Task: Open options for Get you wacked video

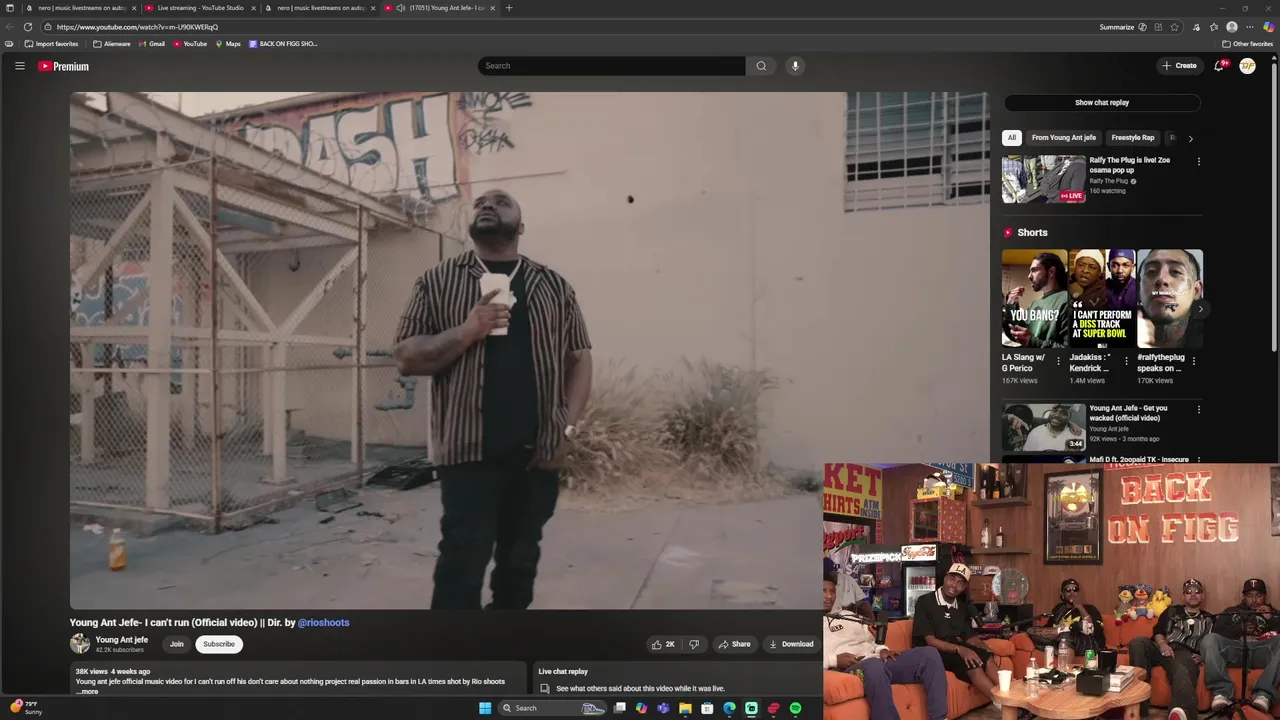Action: [1199, 409]
